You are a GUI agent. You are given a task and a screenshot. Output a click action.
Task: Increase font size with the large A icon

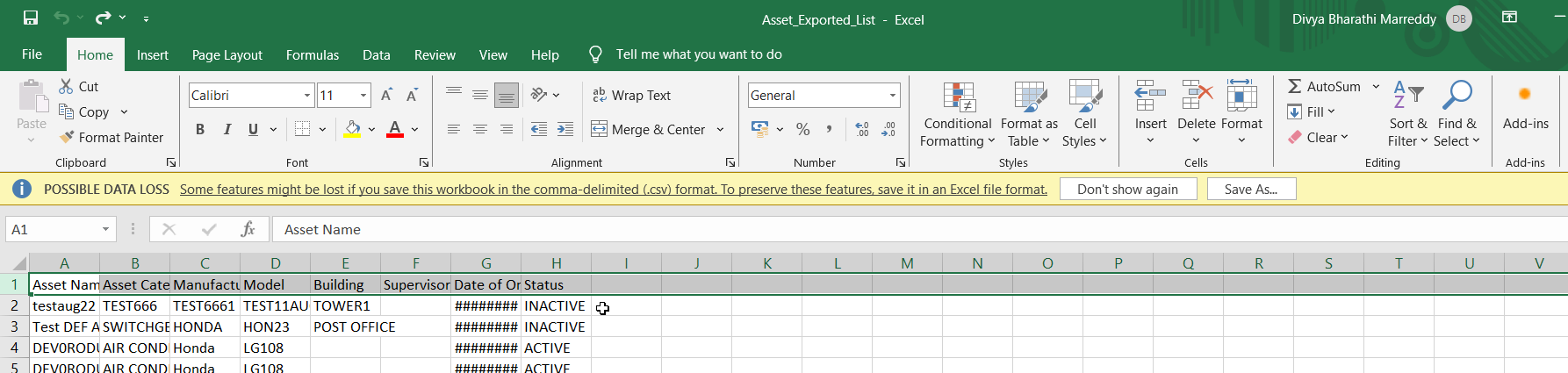386,95
